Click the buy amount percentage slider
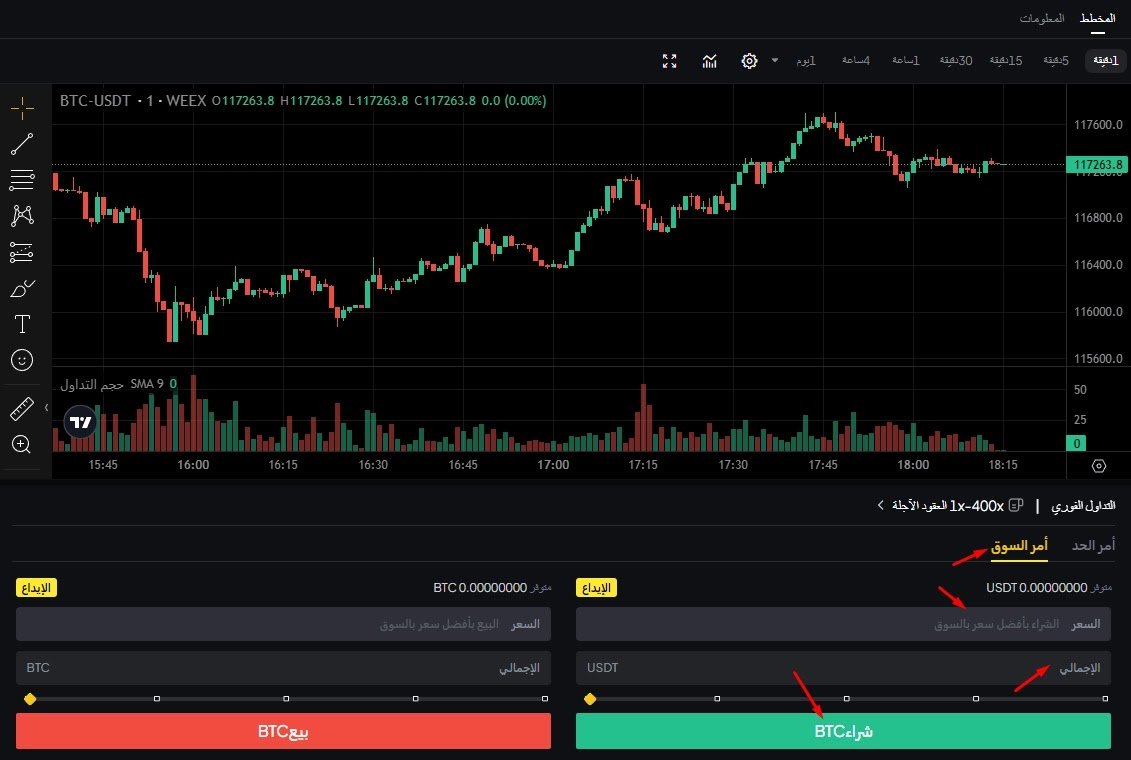Viewport: 1131px width, 760px height. tap(846, 698)
